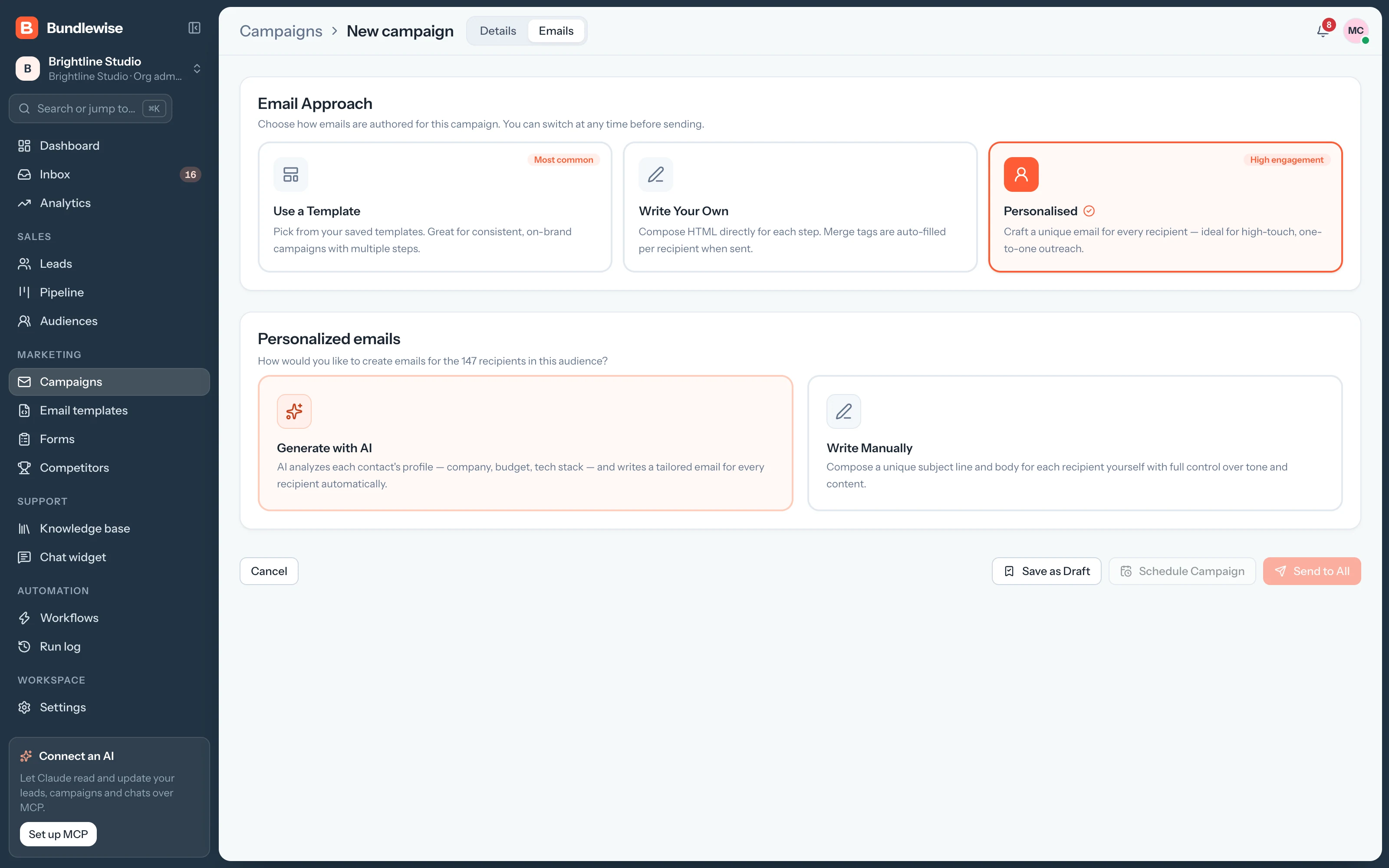Screen dimensions: 1389x868
Task: Click the Set up MCP button
Action: click(x=58, y=834)
